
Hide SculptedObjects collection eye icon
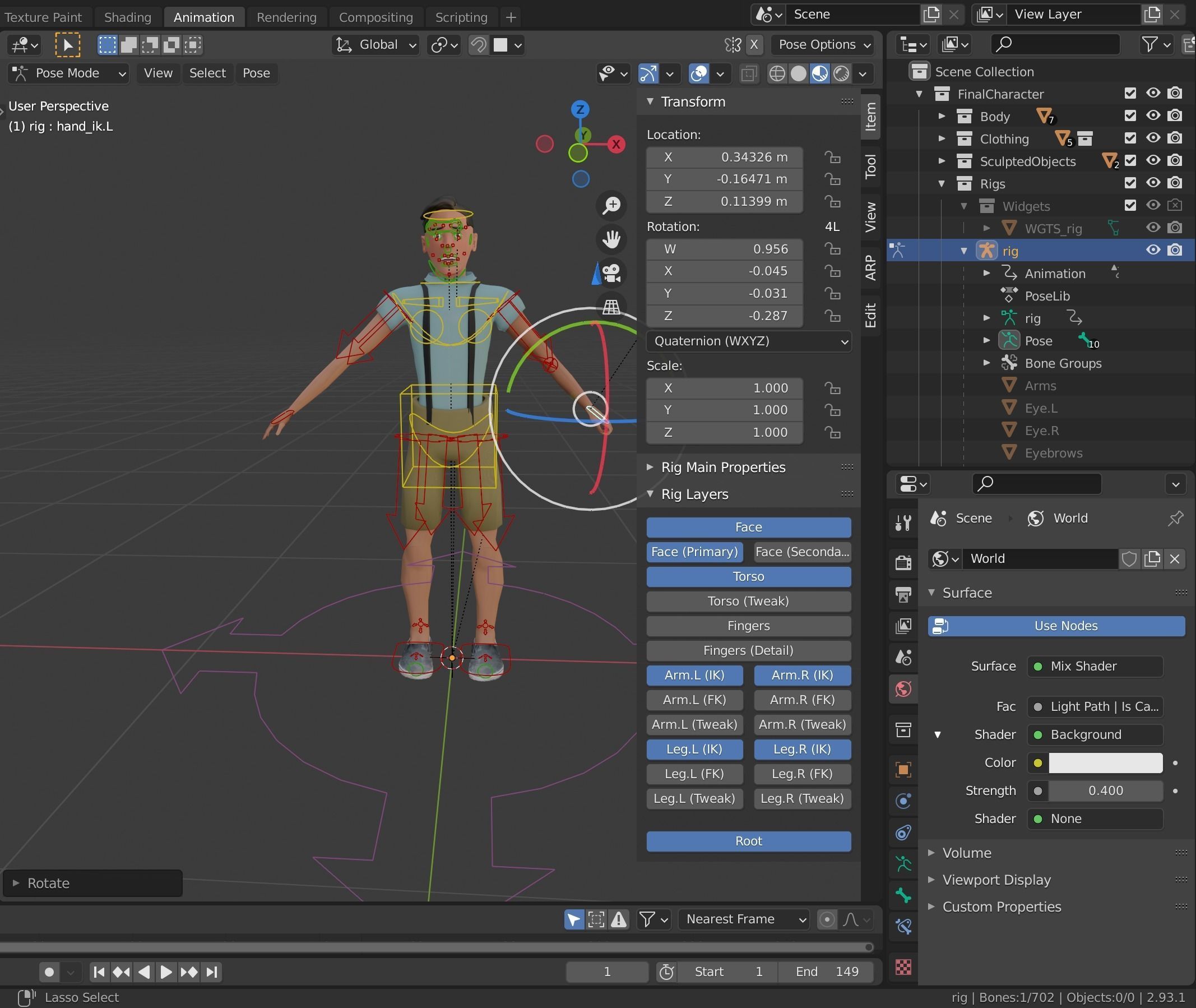pyautogui.click(x=1153, y=160)
